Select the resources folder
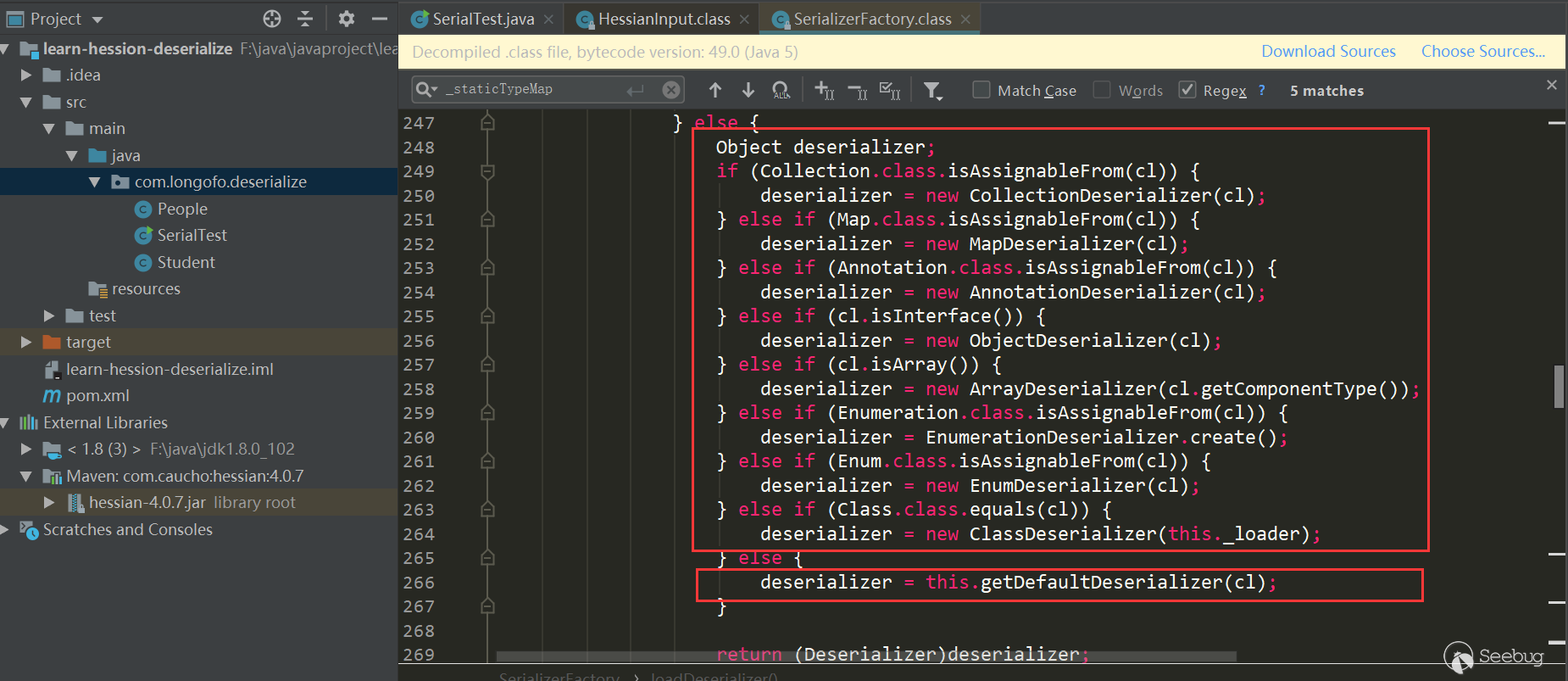 (x=146, y=289)
